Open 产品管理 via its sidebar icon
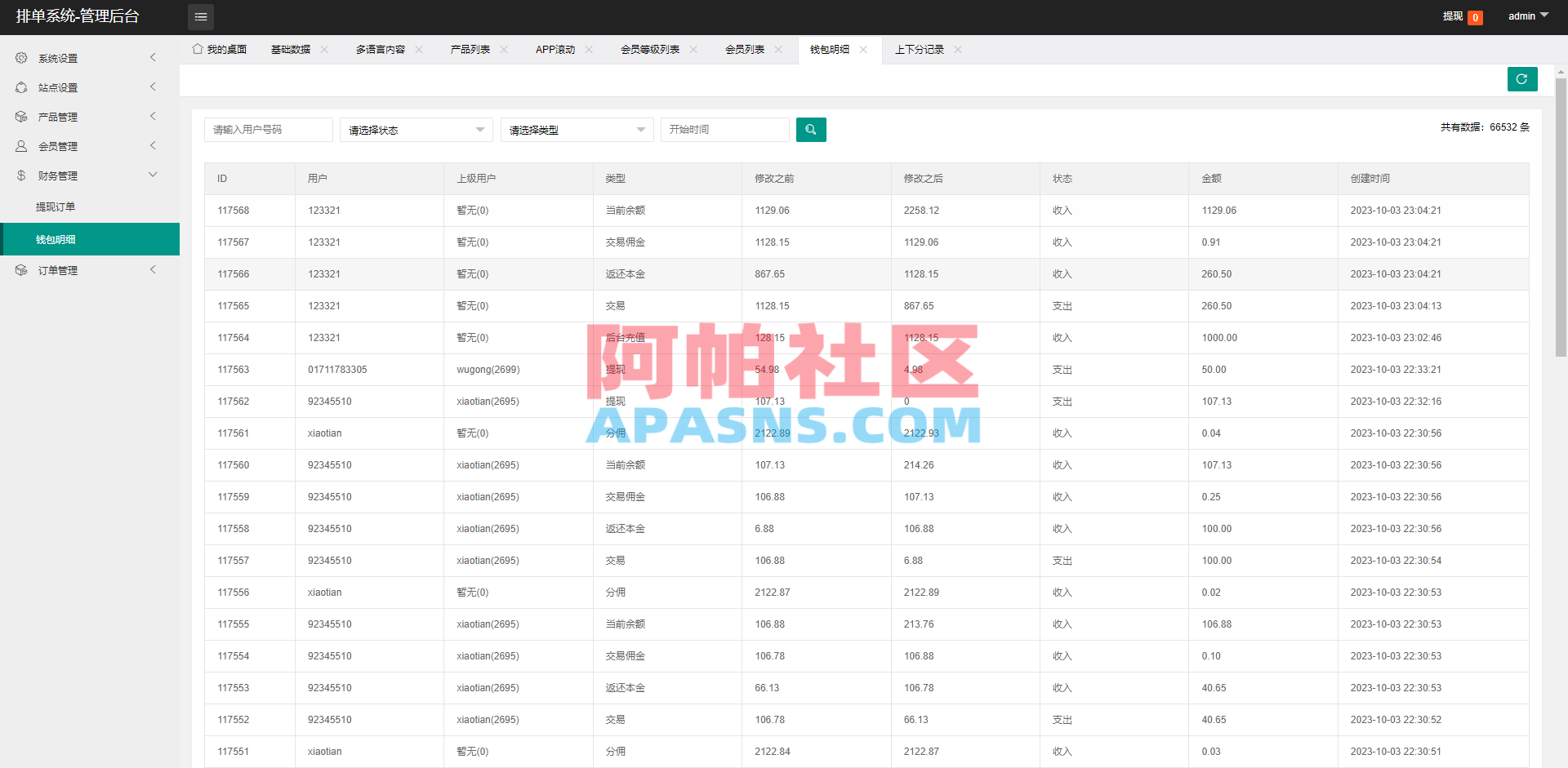 pos(20,117)
